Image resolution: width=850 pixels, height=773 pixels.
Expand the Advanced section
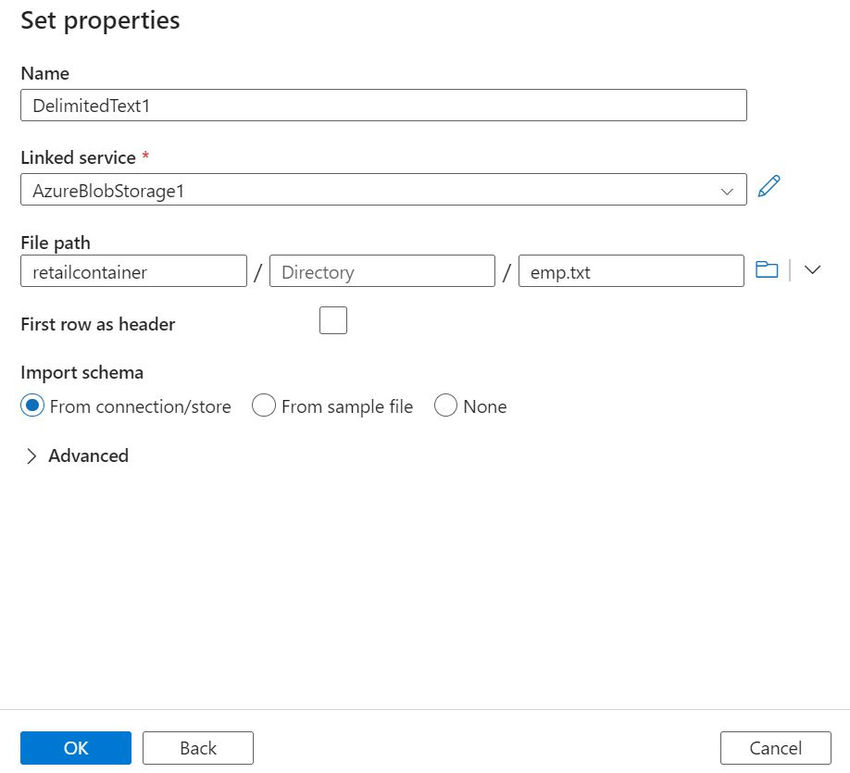tap(76, 456)
